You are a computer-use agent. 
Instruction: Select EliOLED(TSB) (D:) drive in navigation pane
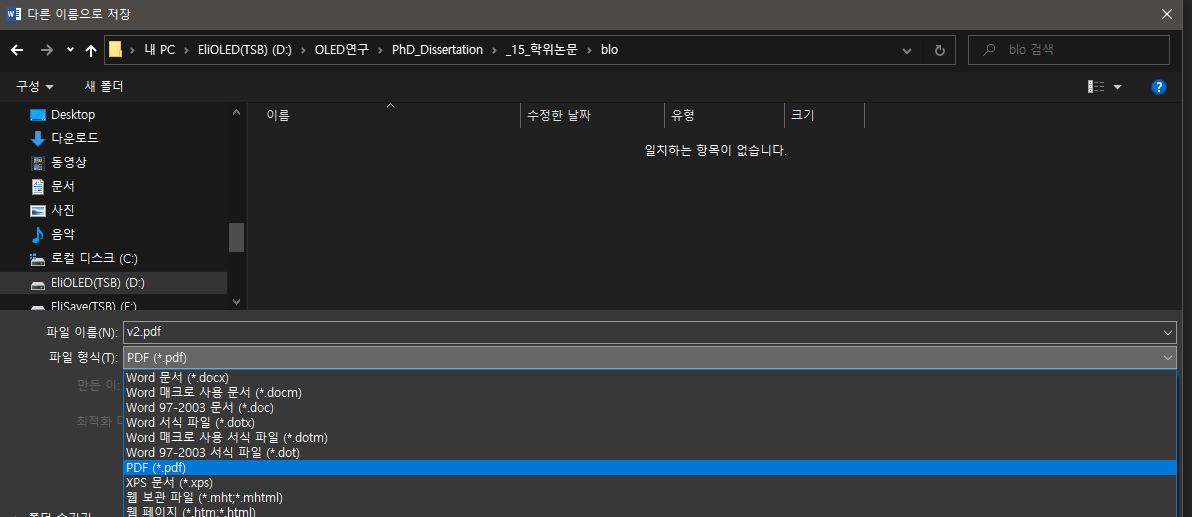[114, 283]
